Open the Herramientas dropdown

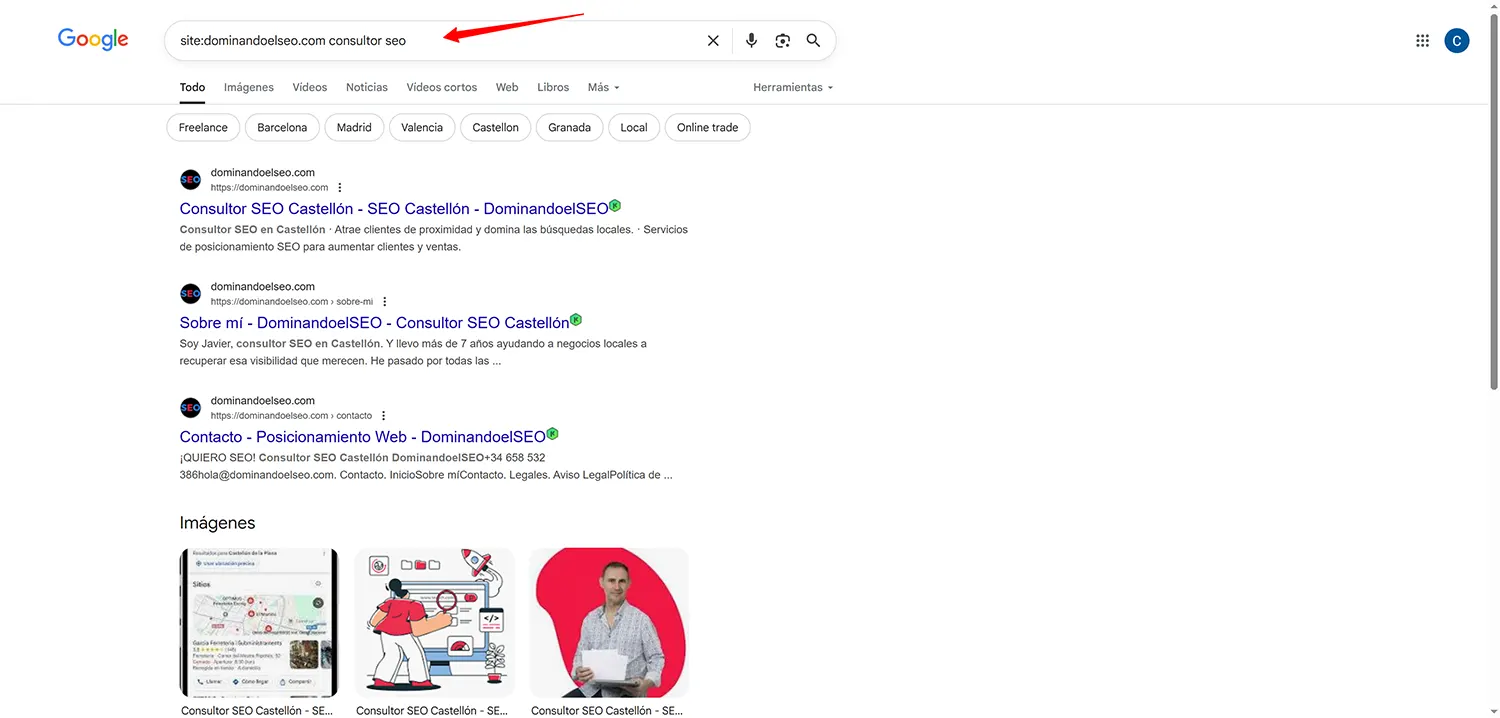click(793, 87)
